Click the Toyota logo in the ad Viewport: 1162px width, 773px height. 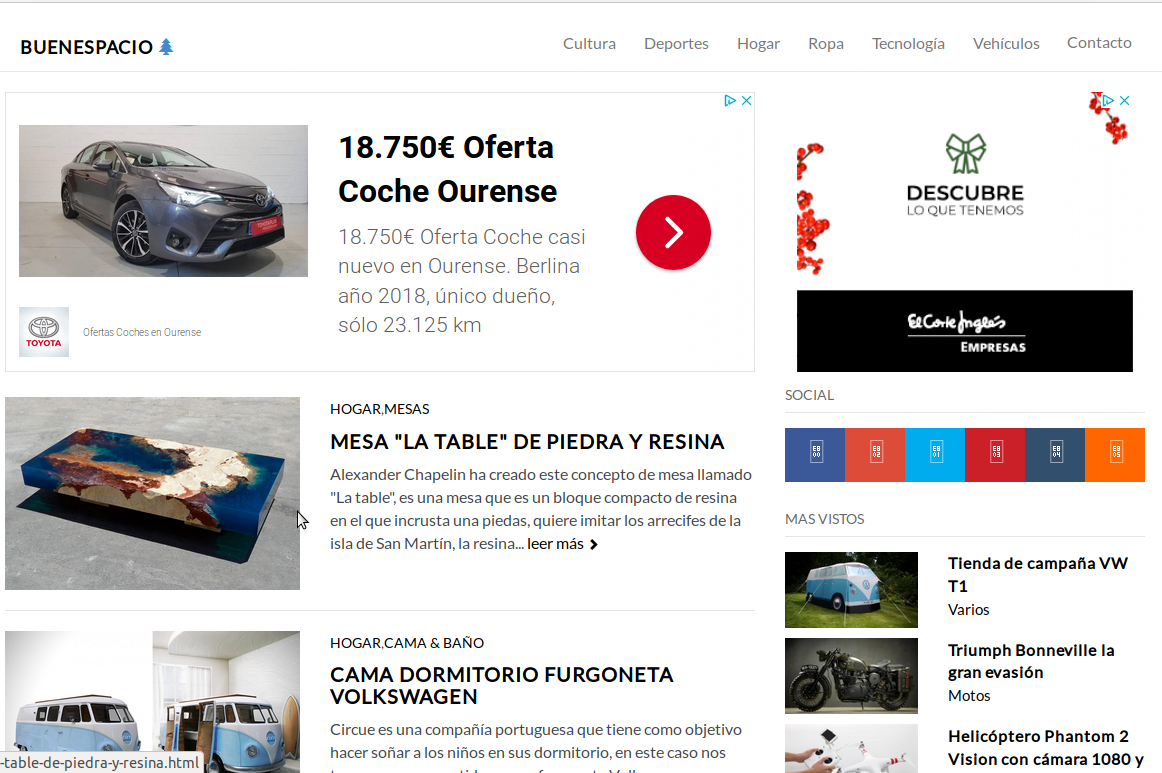click(44, 332)
